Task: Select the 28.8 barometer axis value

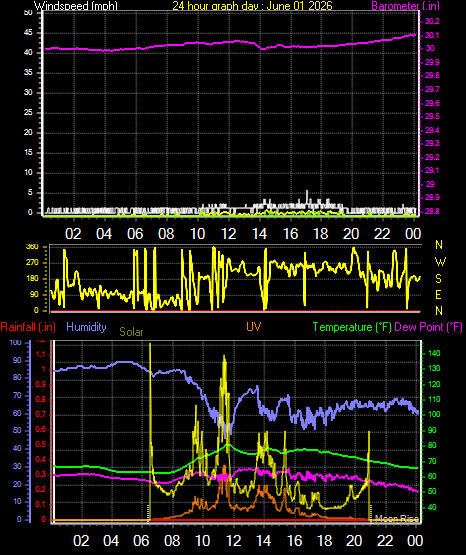Action: pyautogui.click(x=432, y=211)
